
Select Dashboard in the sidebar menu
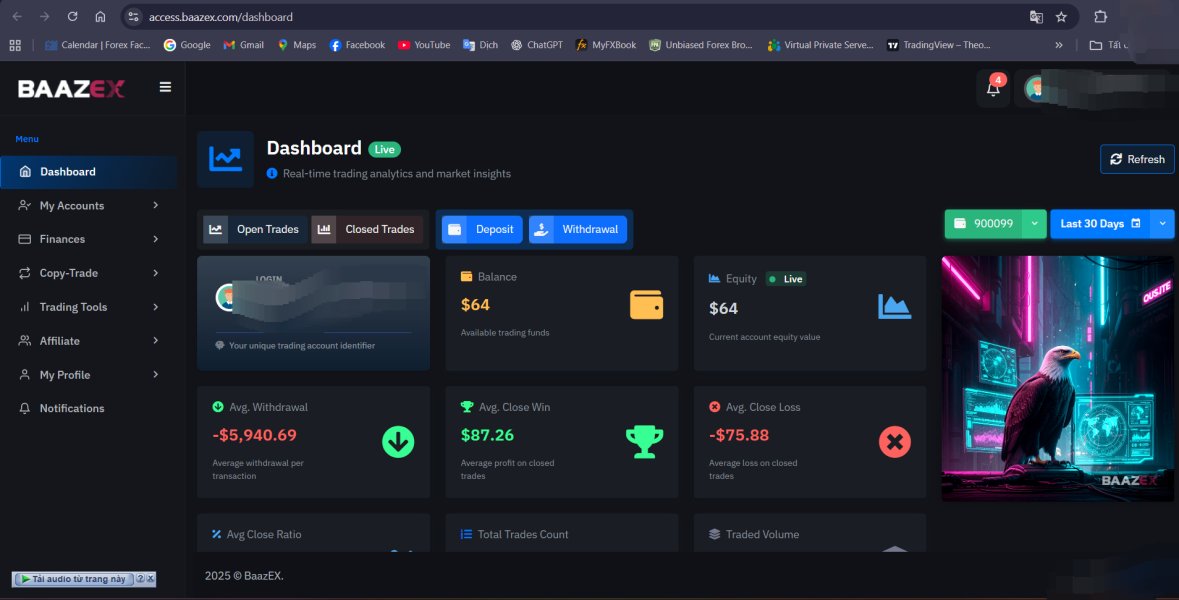coord(68,172)
